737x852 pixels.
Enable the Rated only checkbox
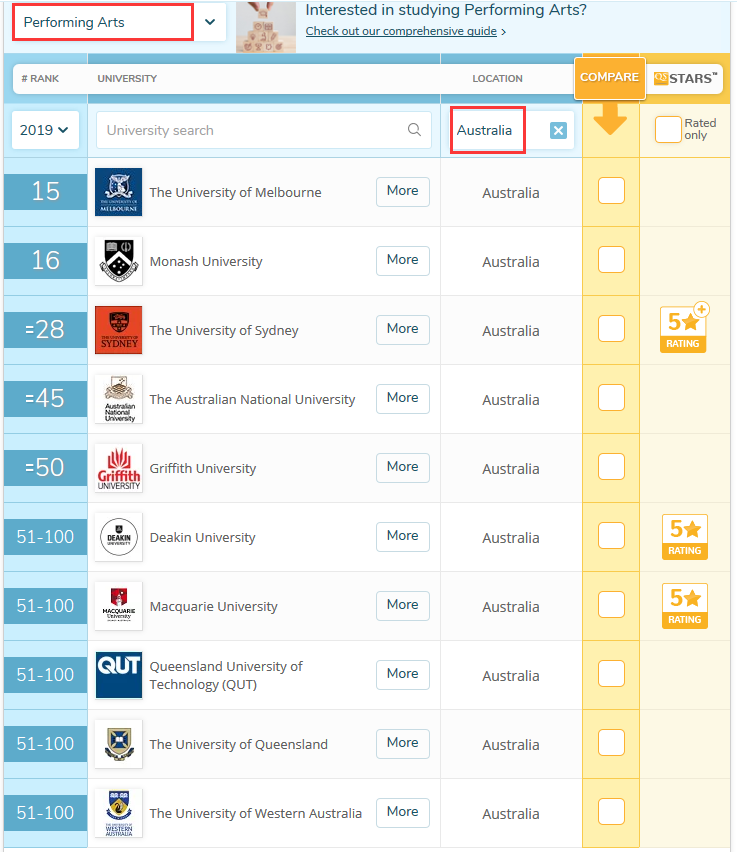tap(668, 129)
